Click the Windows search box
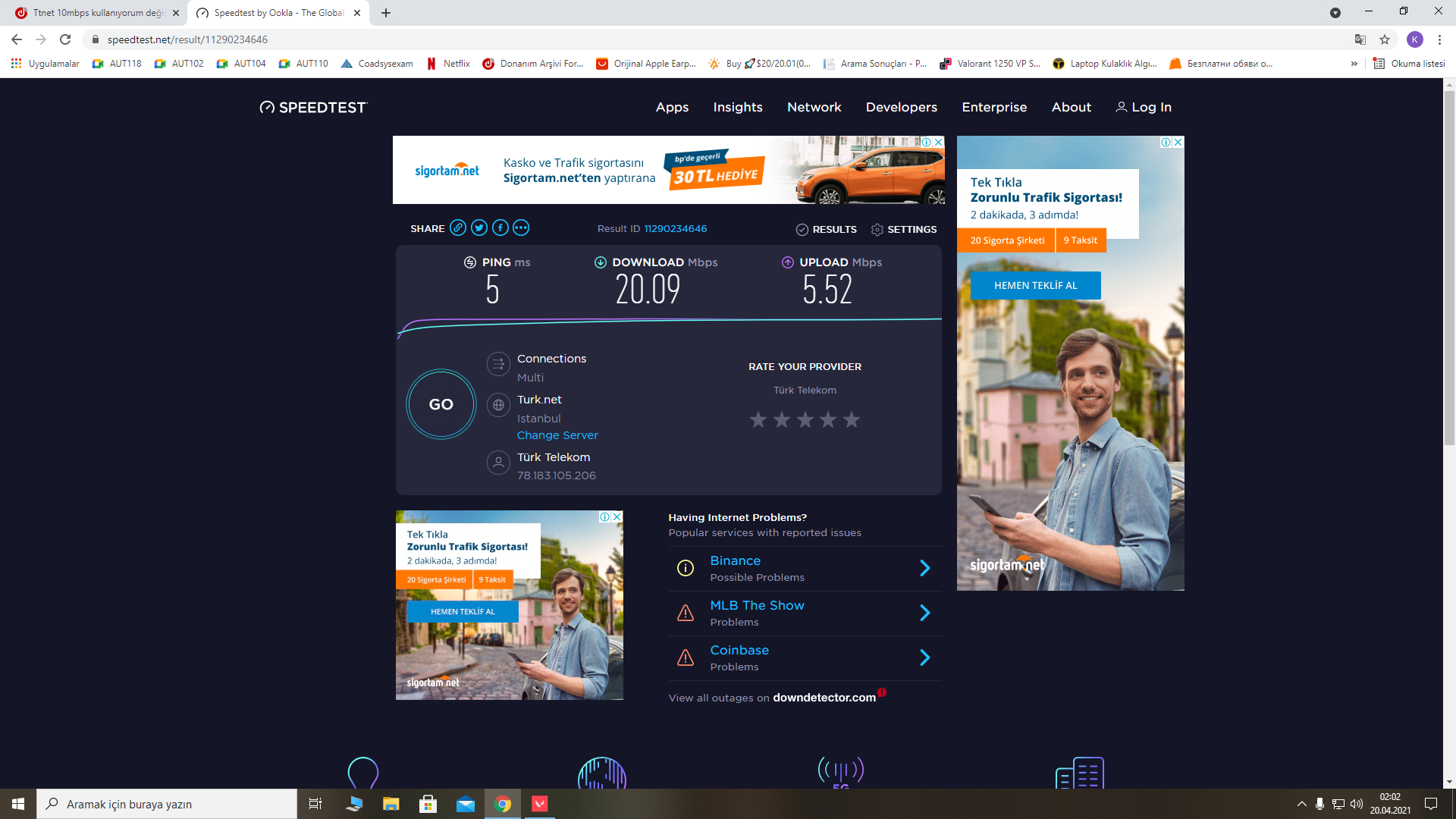The width and height of the screenshot is (1456, 819). tap(167, 804)
